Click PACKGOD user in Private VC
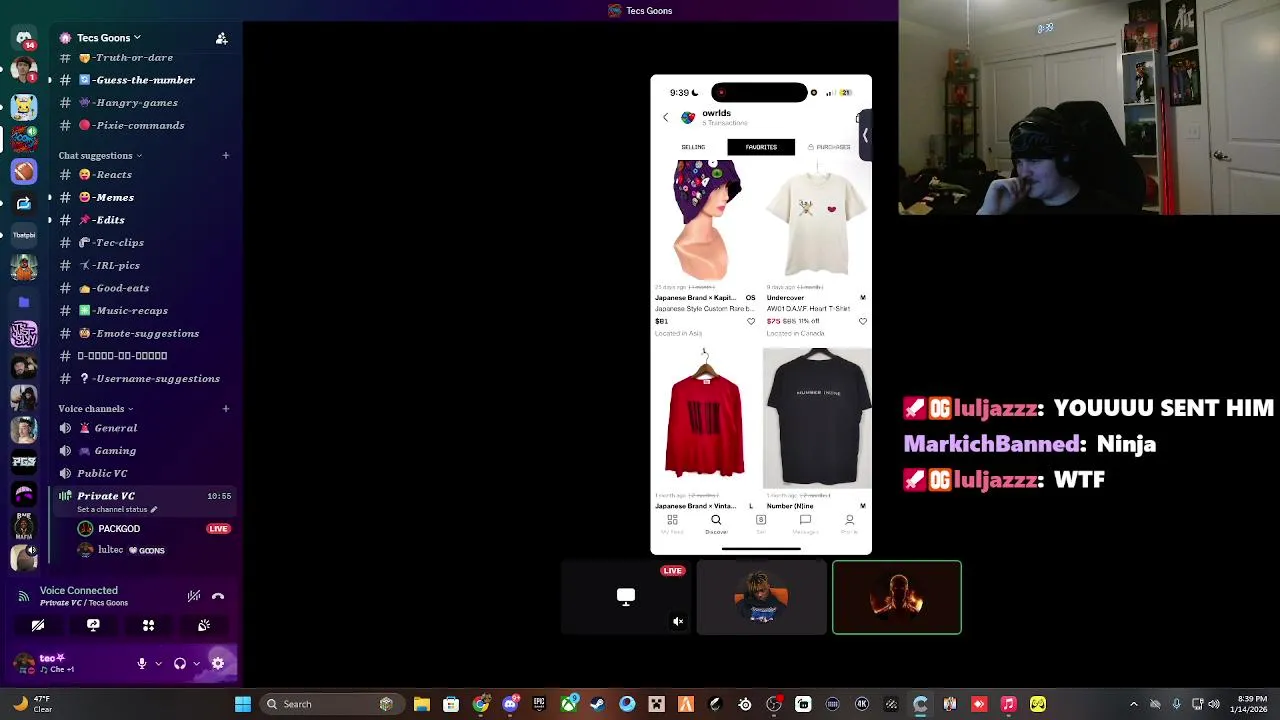The image size is (1280, 720). click(x=155, y=529)
